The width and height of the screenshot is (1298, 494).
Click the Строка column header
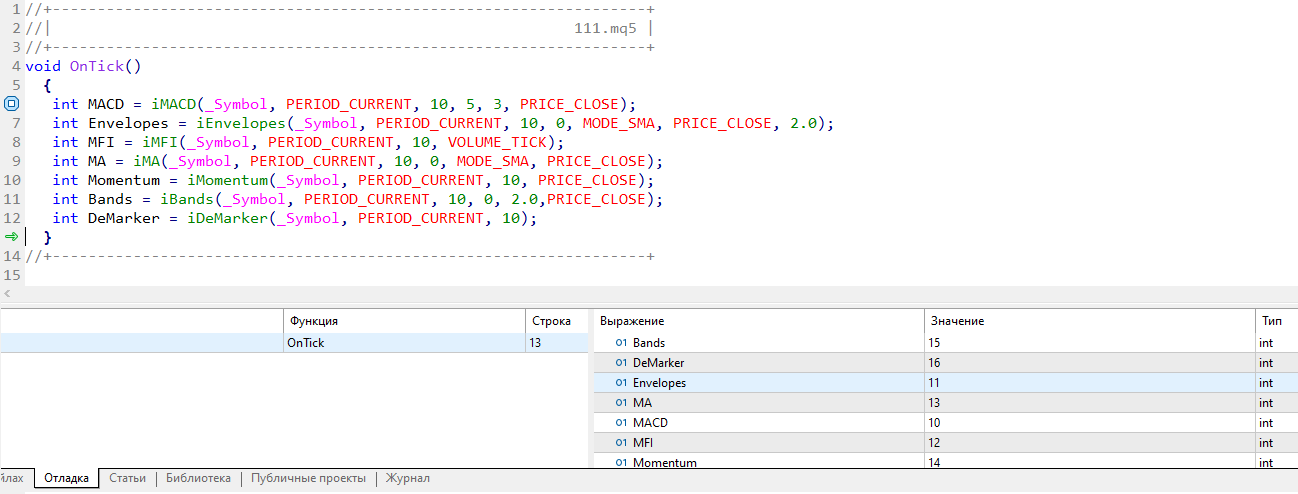557,321
